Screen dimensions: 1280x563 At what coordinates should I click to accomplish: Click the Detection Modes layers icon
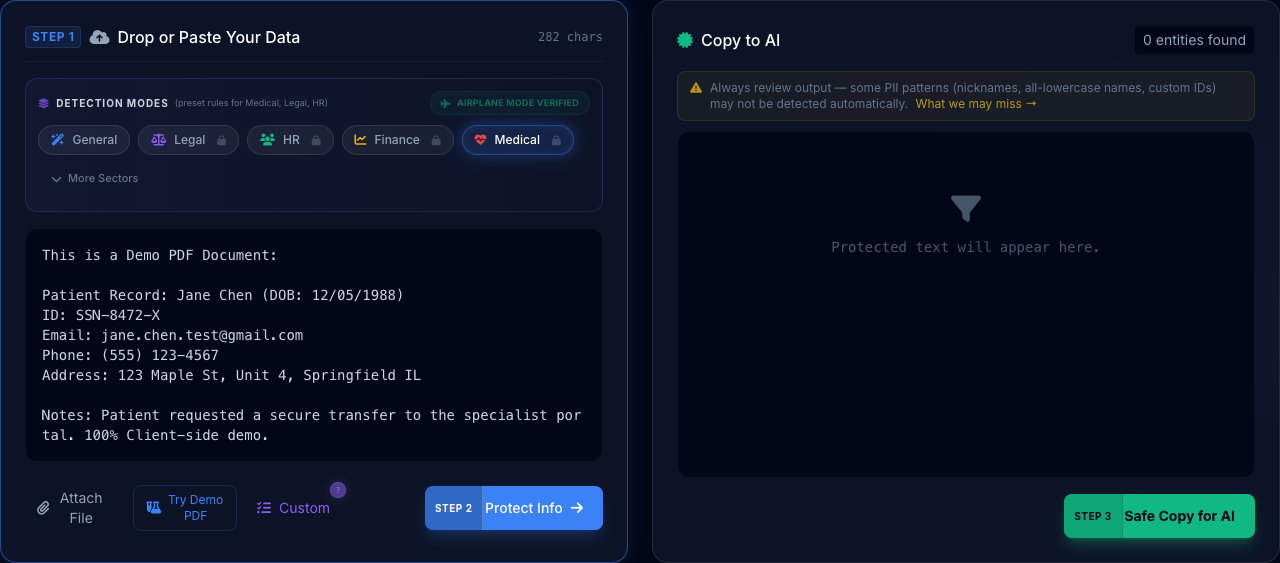click(x=43, y=103)
